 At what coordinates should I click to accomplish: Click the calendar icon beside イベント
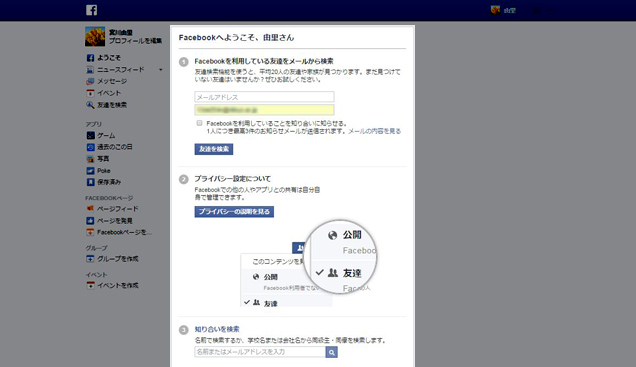(90, 93)
